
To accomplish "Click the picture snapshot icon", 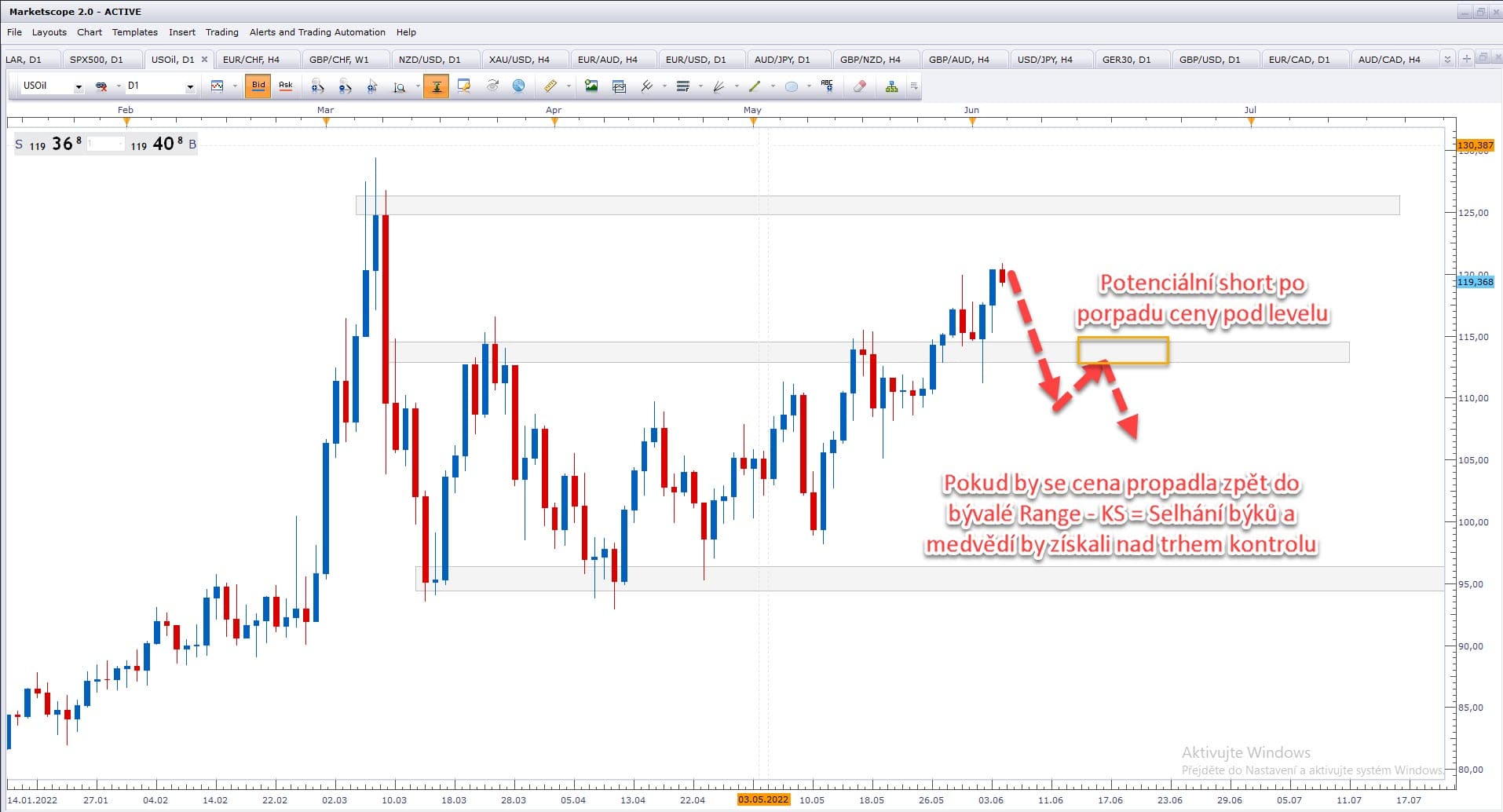I will click(591, 86).
